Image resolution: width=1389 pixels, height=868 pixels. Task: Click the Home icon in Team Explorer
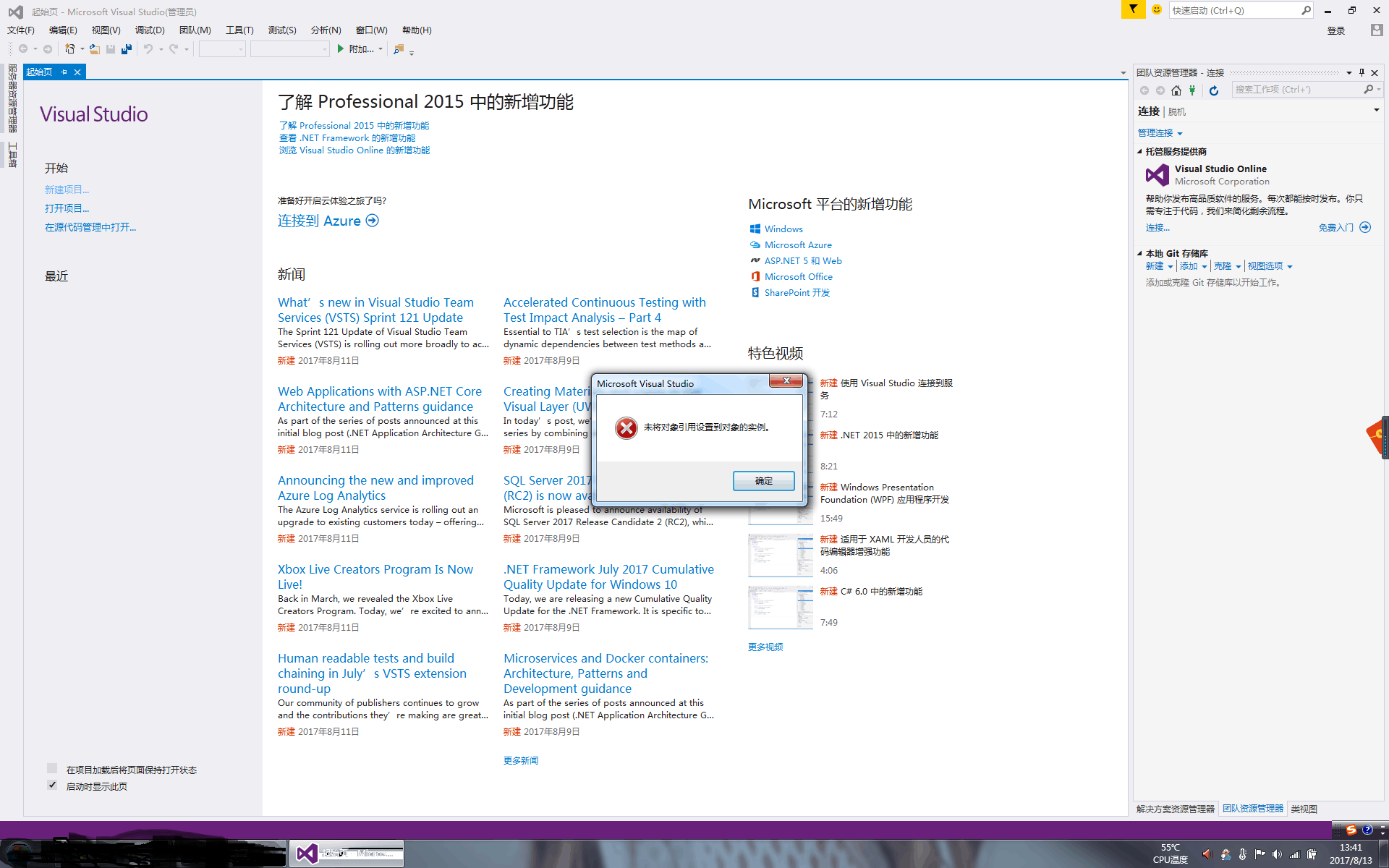point(1176,90)
